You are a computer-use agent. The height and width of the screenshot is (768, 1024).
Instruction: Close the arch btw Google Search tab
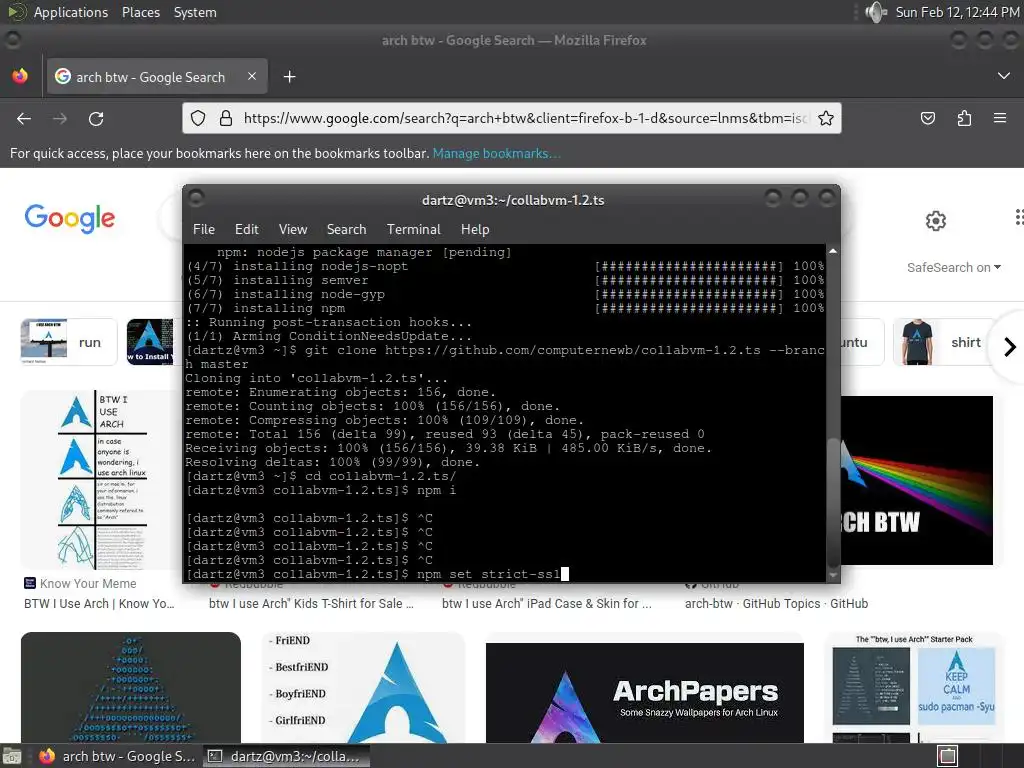[x=251, y=76]
